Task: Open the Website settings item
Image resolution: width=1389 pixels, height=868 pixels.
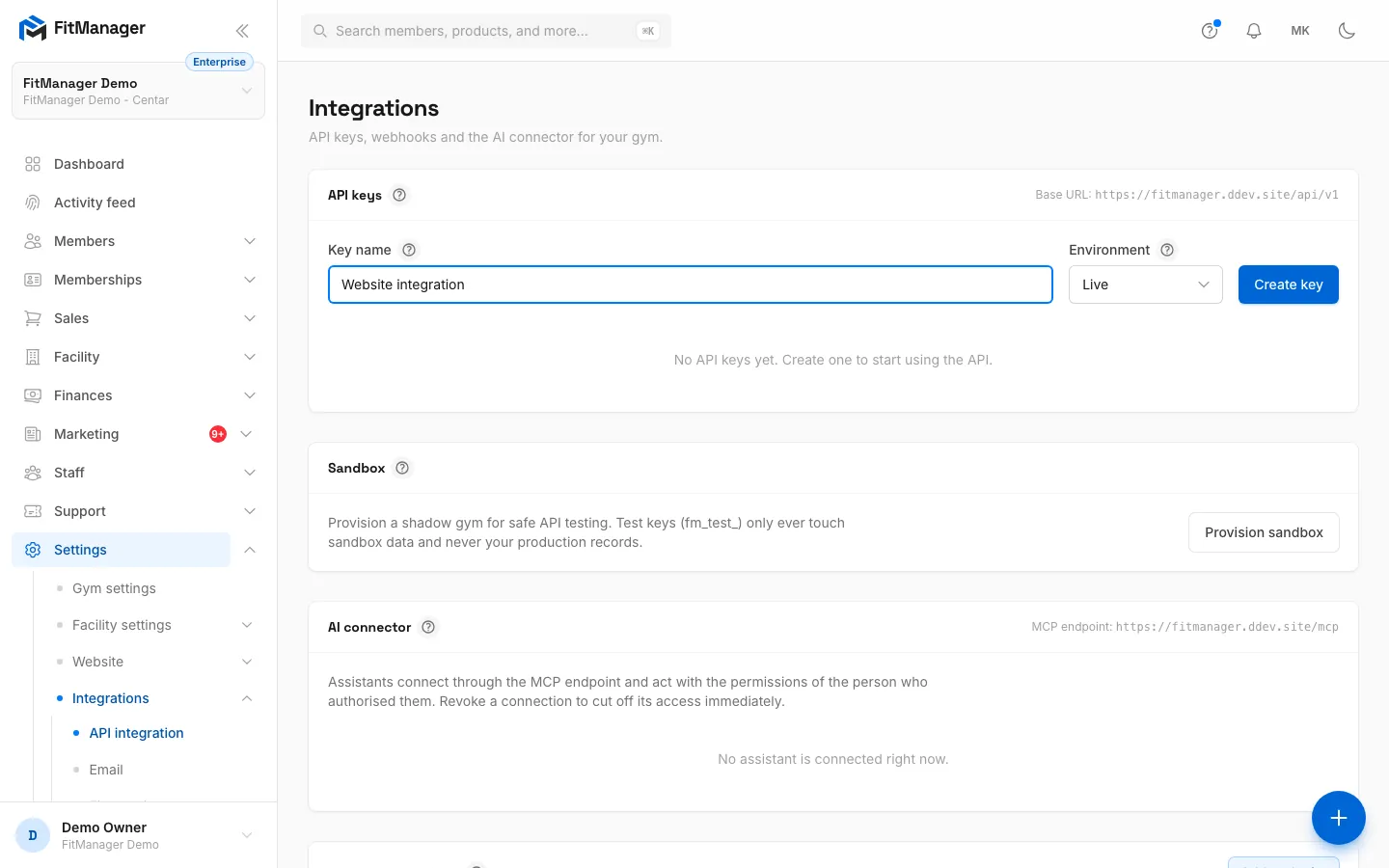Action: [97, 662]
